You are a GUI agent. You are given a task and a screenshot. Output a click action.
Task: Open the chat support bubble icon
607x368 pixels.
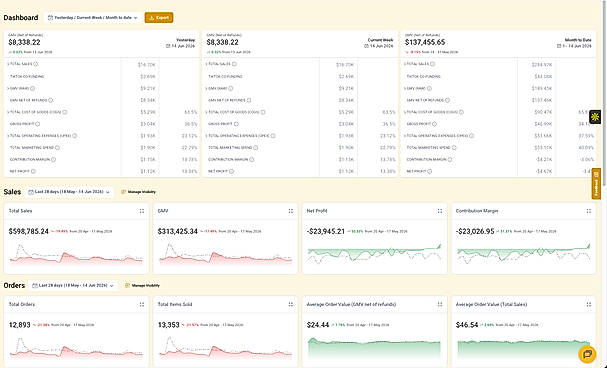(587, 353)
